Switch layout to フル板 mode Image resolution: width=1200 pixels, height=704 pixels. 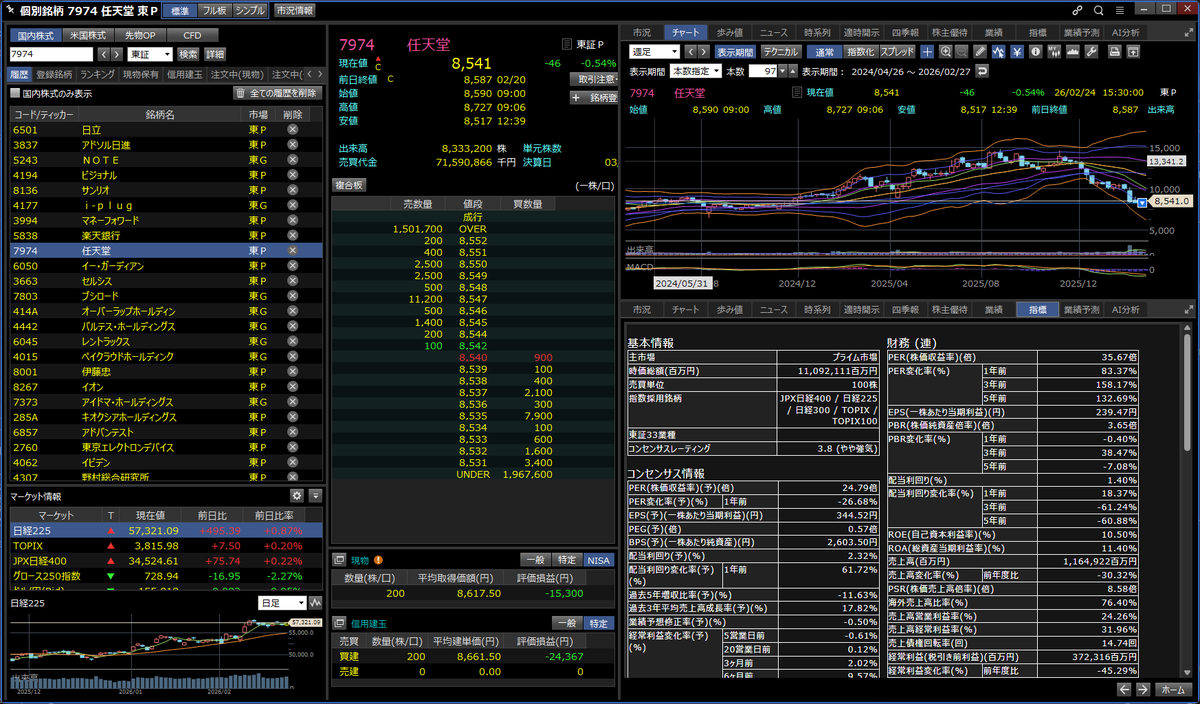click(x=213, y=10)
